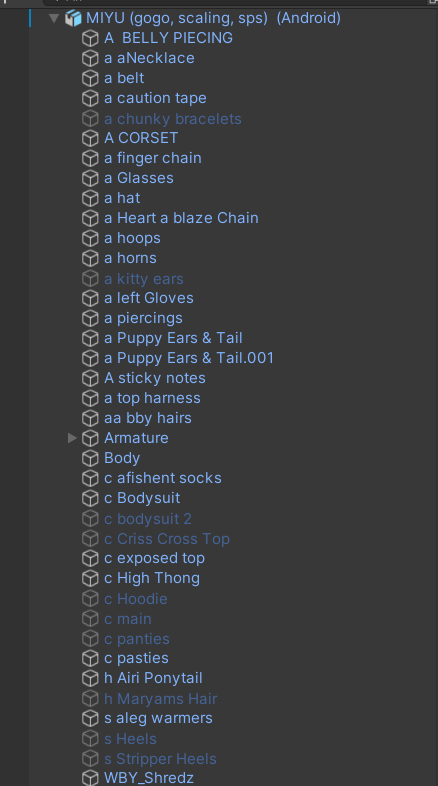
Task: Click cube icon beside a Glasses
Action: coord(90,178)
